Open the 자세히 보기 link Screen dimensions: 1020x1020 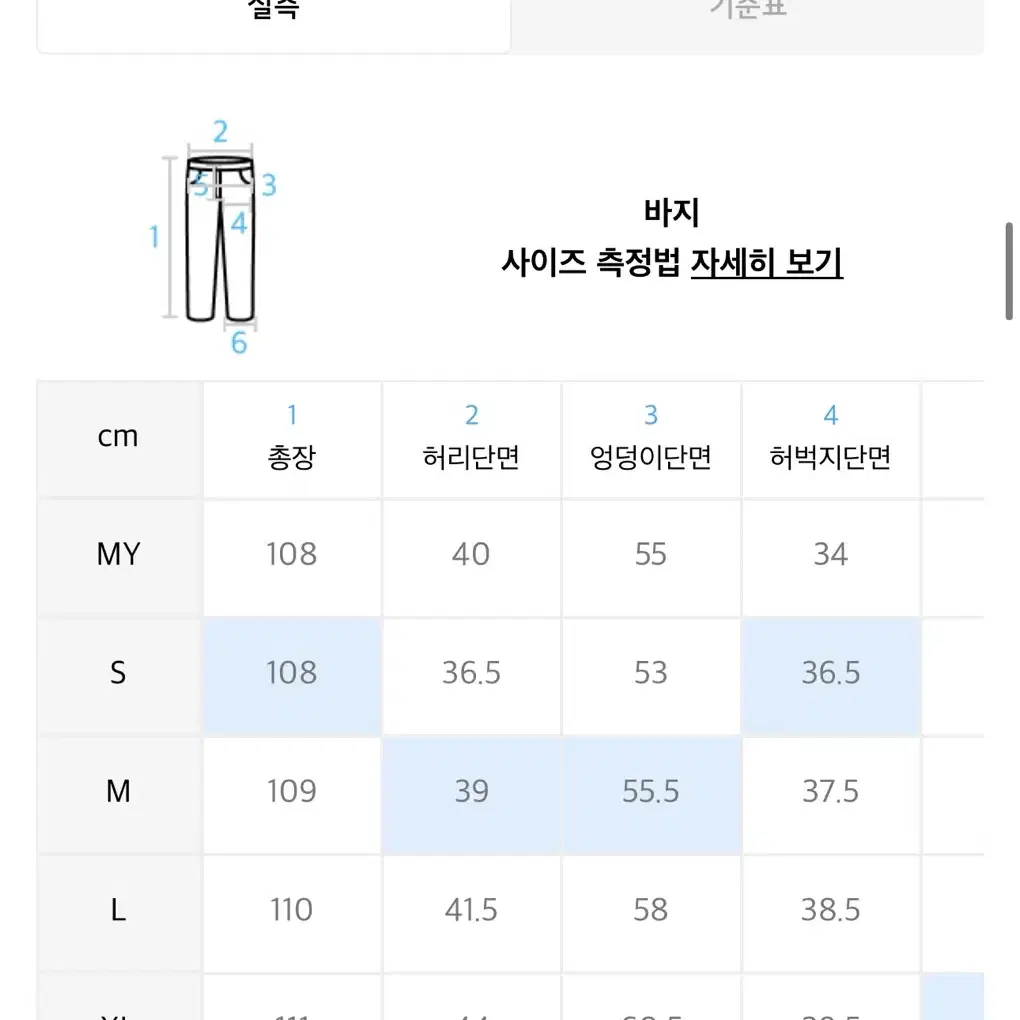(766, 263)
